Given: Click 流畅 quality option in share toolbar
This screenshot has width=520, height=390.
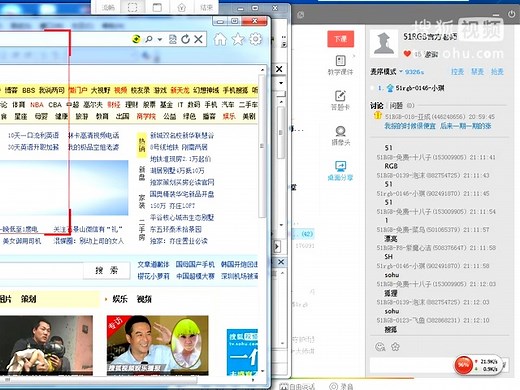Looking at the screenshot, I should point(108,7).
